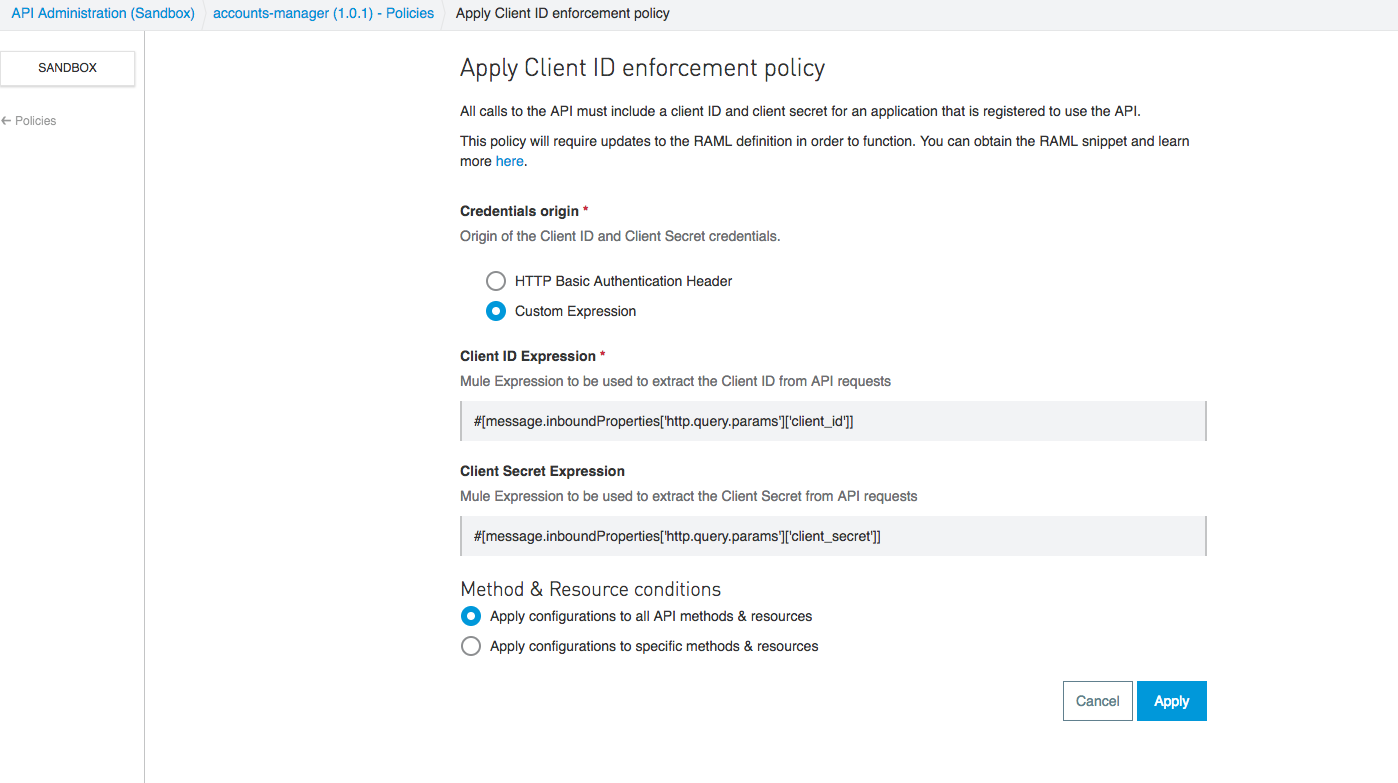Cancel the policy configuration
This screenshot has height=783, width=1398.
coord(1097,700)
